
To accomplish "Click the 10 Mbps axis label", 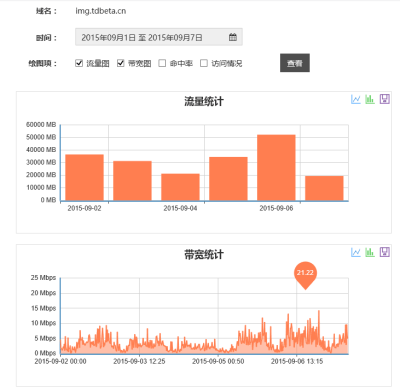I will (x=43, y=323).
